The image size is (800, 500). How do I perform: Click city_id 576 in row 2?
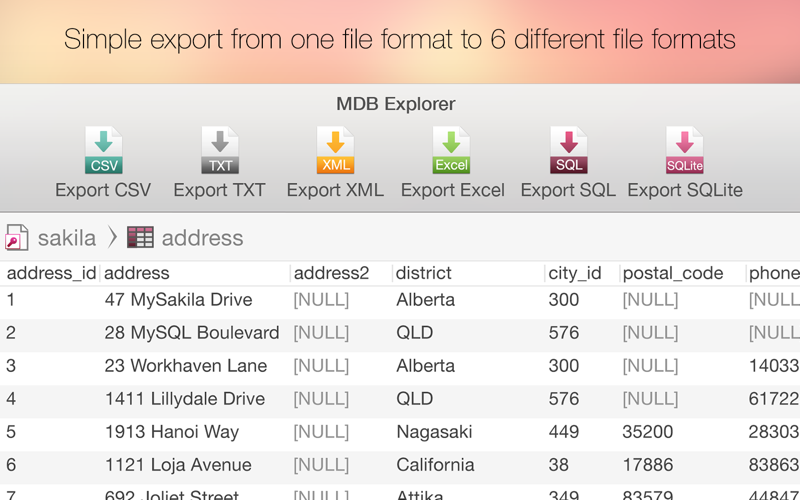tap(564, 333)
